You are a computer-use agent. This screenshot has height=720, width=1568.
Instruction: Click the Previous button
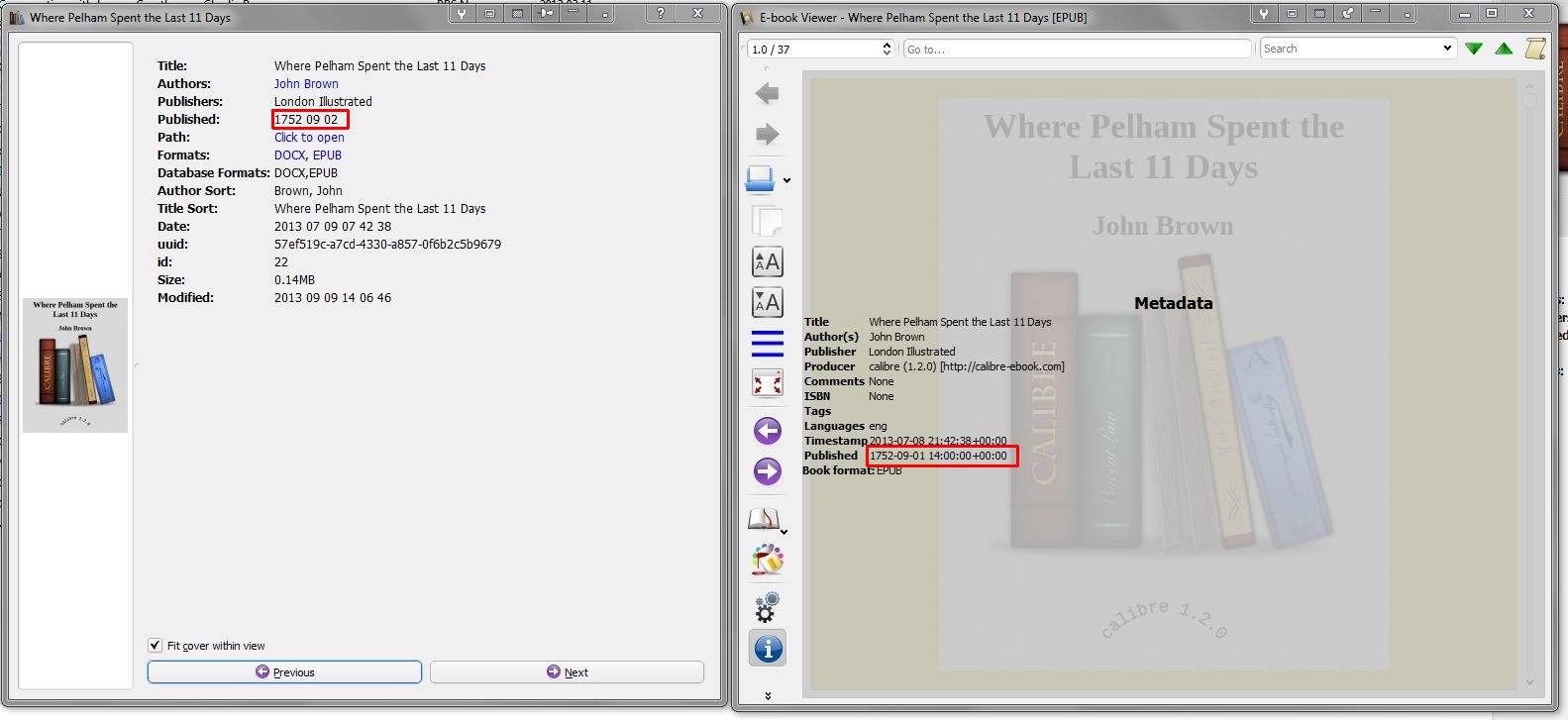point(284,672)
